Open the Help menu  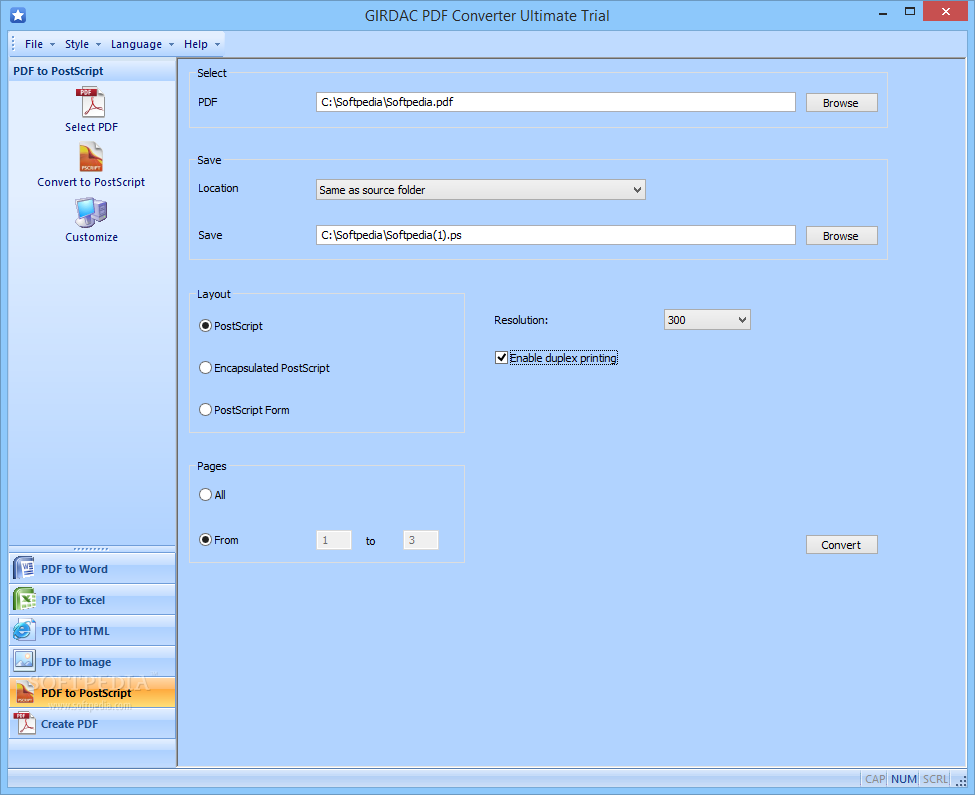point(195,44)
